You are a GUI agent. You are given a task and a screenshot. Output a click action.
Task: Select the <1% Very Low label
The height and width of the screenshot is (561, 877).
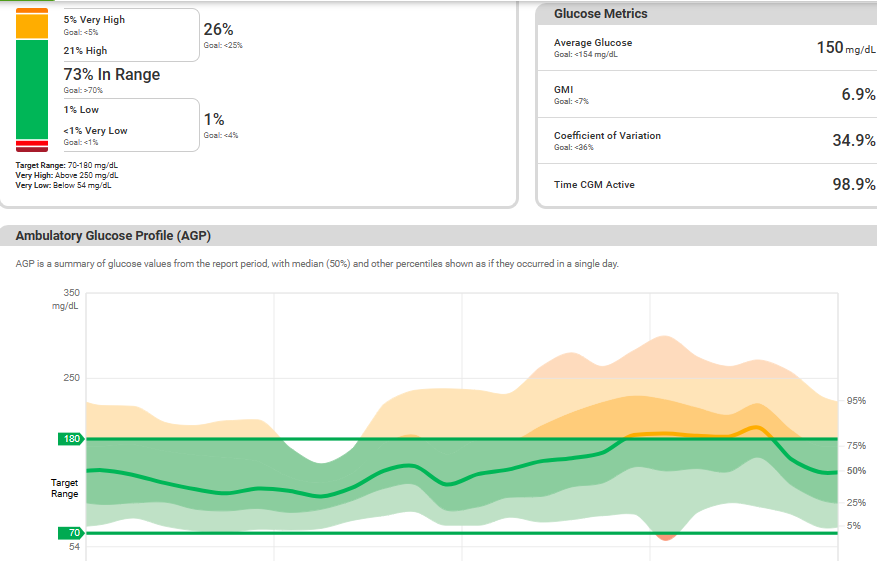pos(95,130)
